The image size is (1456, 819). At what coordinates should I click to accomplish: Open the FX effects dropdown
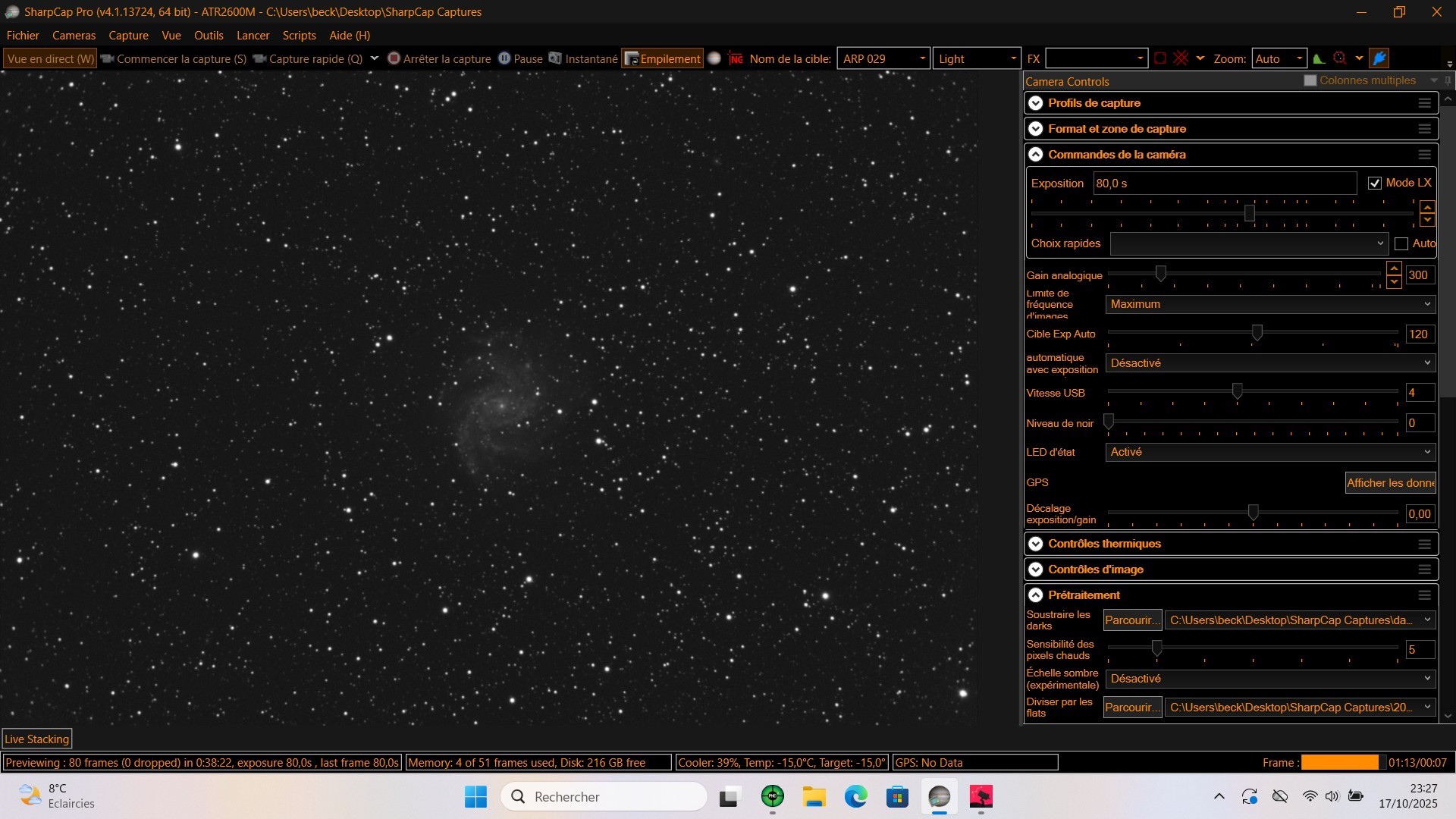tap(1097, 58)
